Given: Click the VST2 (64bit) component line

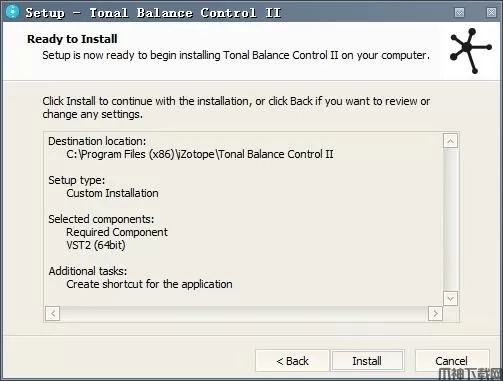Looking at the screenshot, I should (96, 245).
